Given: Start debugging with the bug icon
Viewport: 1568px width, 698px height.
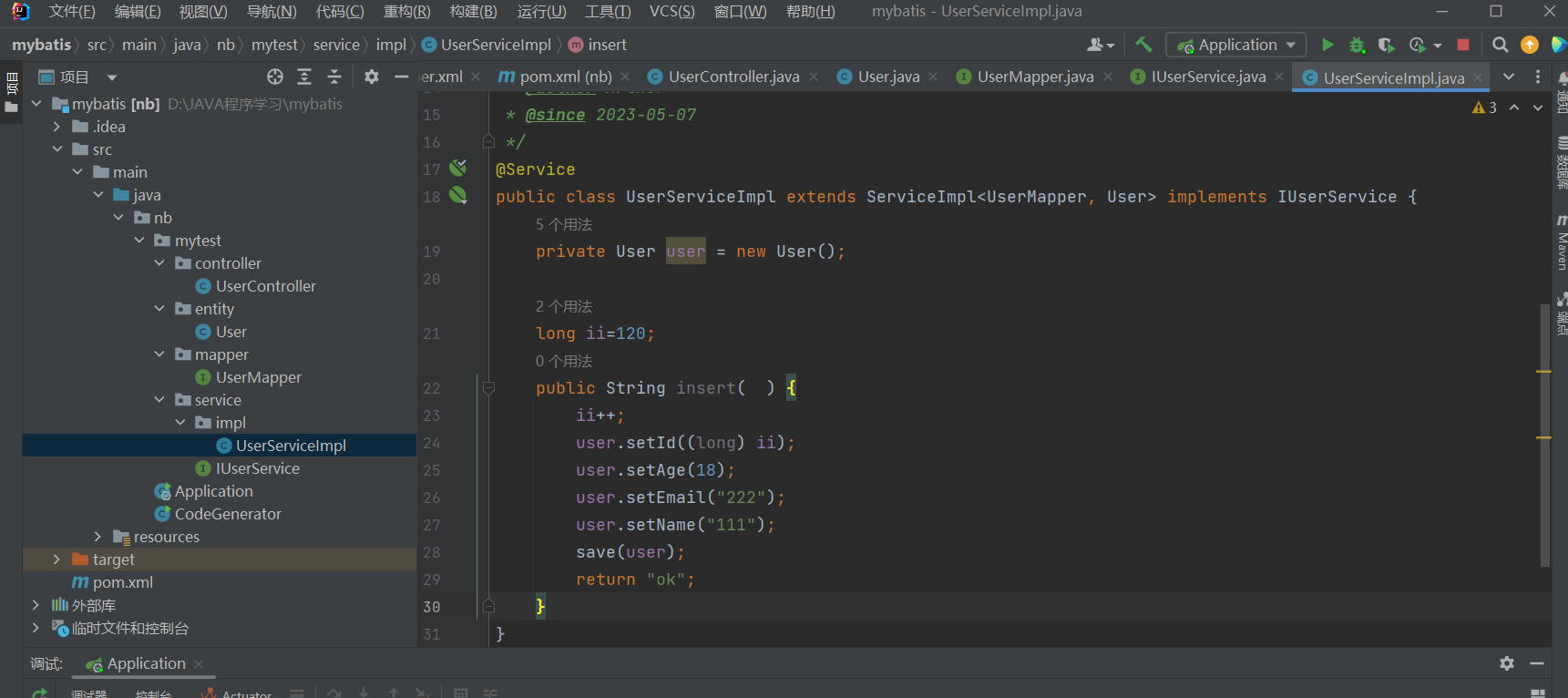Looking at the screenshot, I should [x=1357, y=45].
